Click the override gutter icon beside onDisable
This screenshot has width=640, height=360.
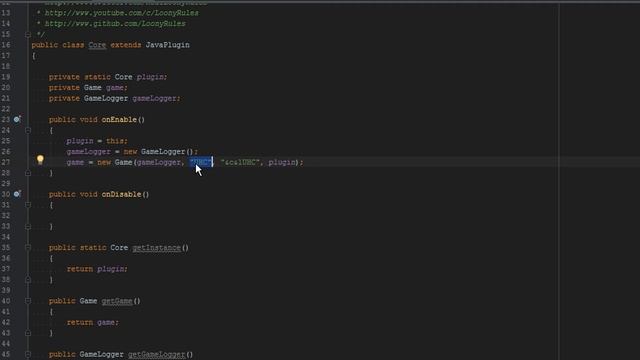click(x=17, y=194)
